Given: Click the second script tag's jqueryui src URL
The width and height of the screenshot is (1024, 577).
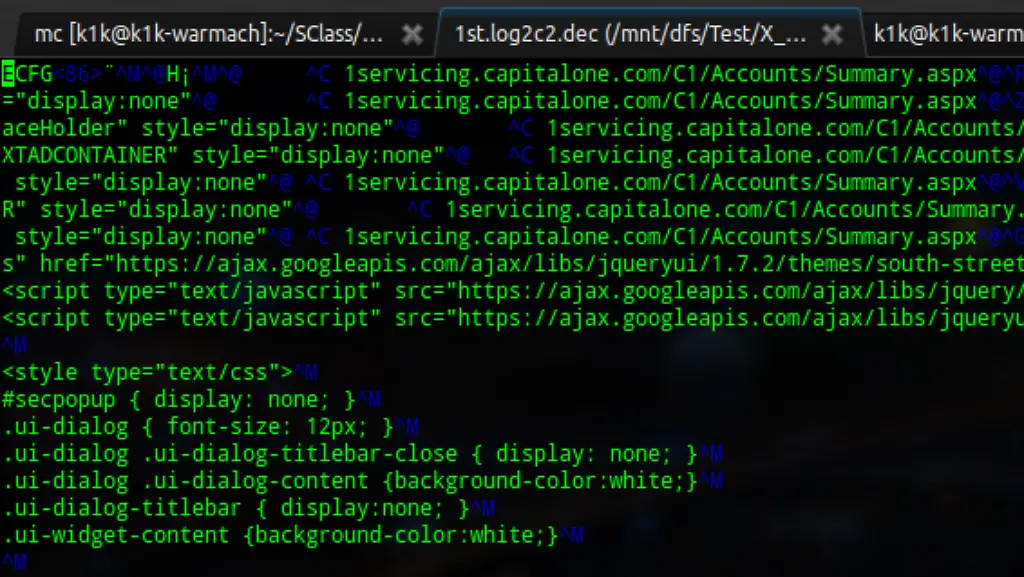Looking at the screenshot, I should pos(730,318).
